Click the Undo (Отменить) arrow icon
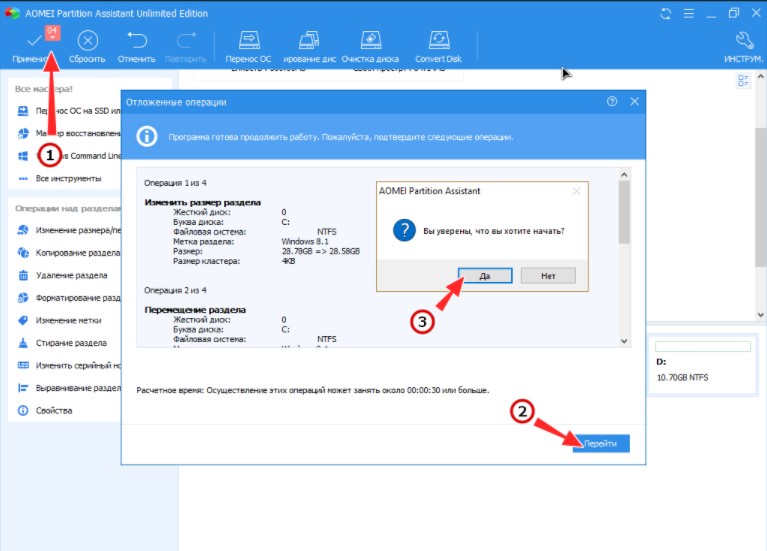Image resolution: width=767 pixels, height=551 pixels. (137, 41)
